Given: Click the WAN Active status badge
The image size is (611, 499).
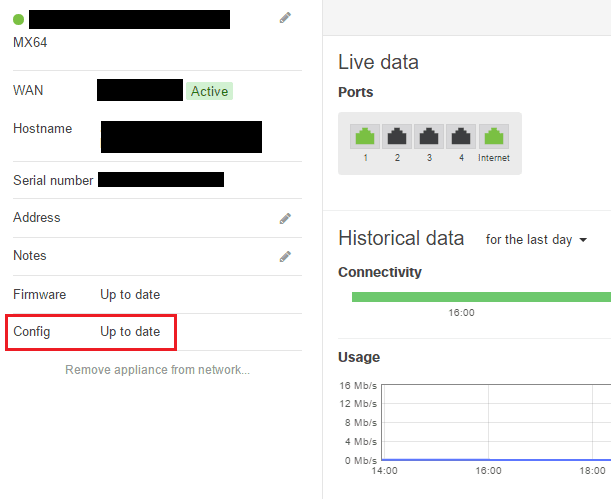Looking at the screenshot, I should tap(210, 91).
